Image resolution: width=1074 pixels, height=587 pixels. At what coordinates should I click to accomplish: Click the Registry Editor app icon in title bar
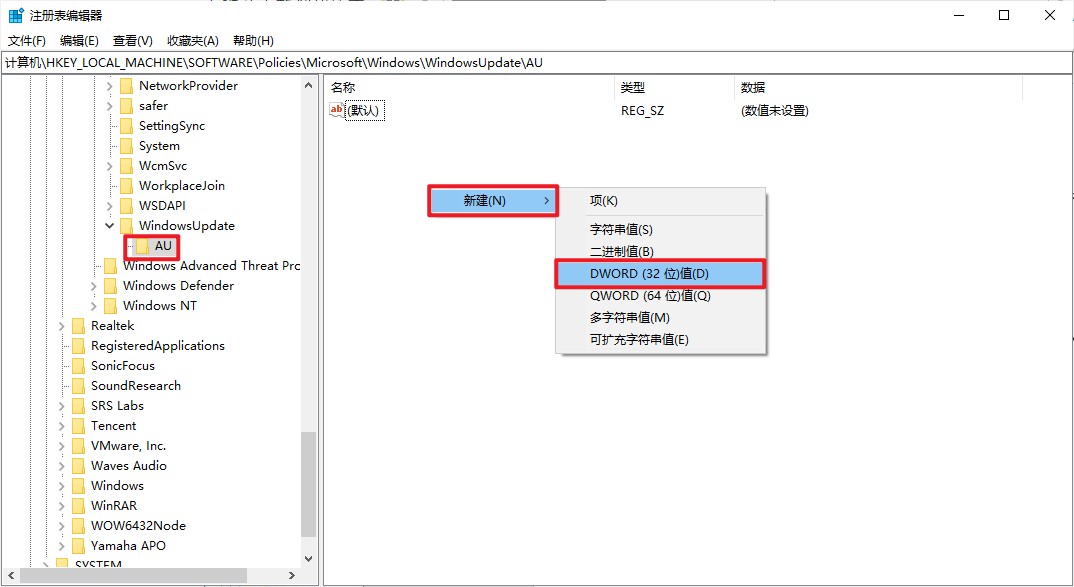point(17,15)
